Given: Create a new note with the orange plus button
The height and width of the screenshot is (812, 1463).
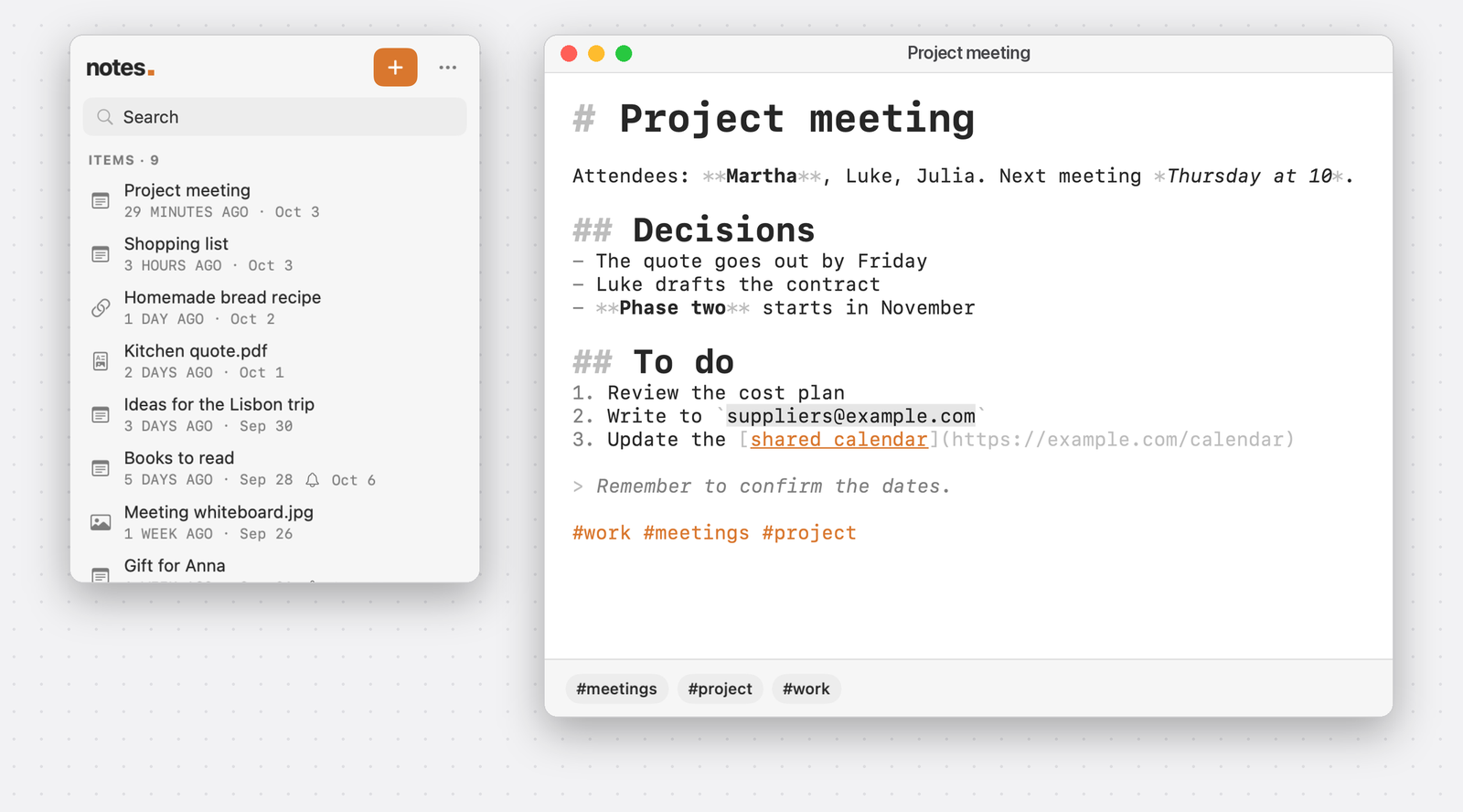Looking at the screenshot, I should pos(395,68).
